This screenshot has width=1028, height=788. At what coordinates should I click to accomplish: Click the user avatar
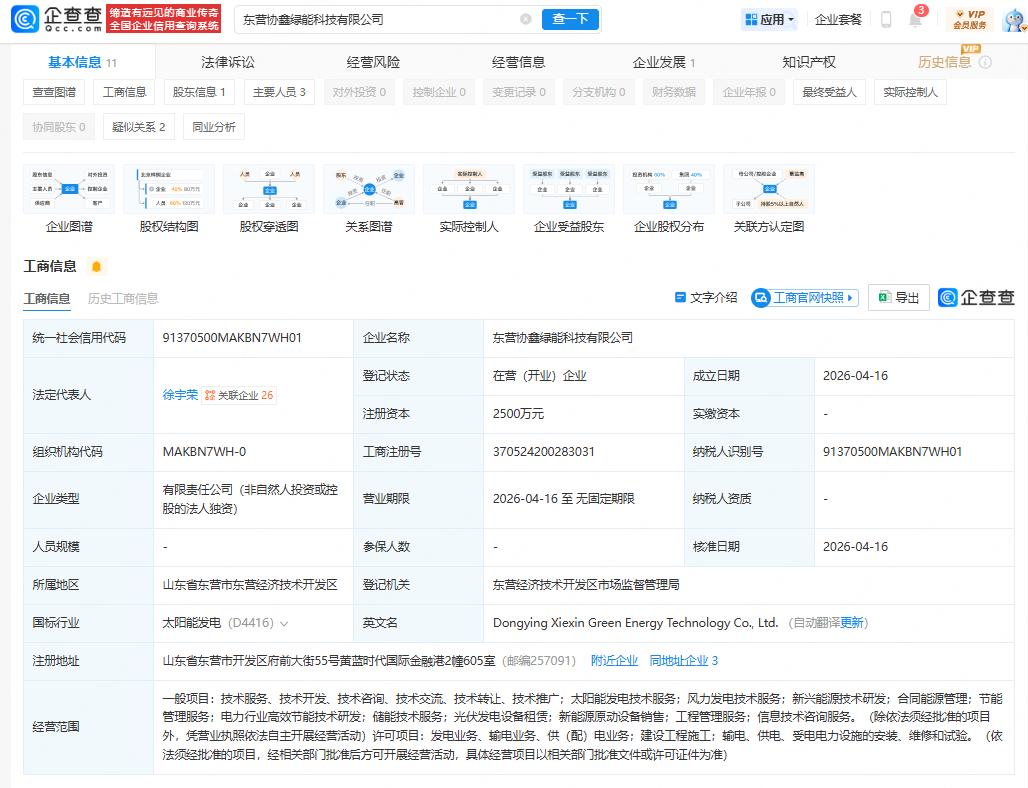[x=1010, y=19]
